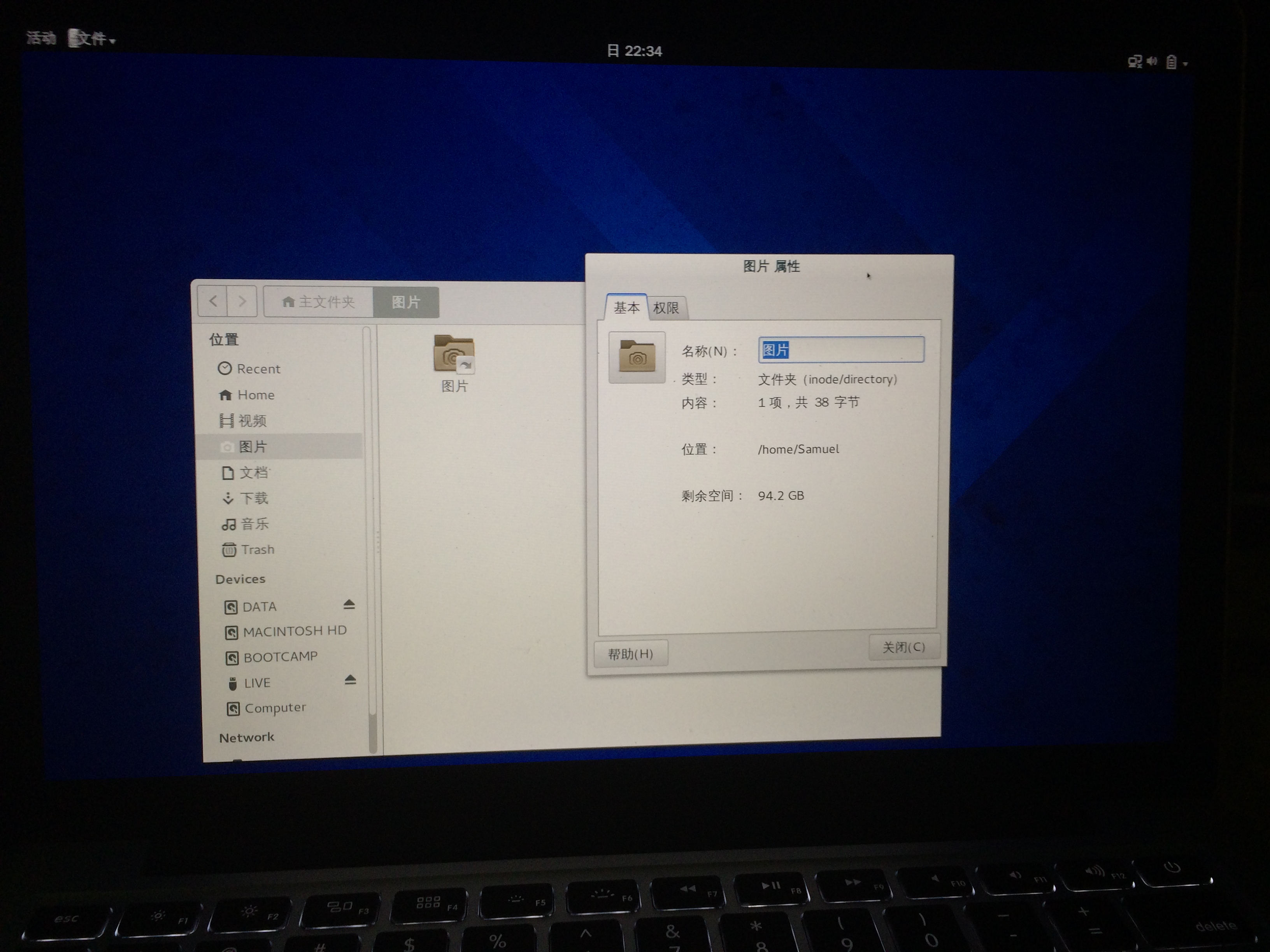Open the 文件 application menu dropdown
The height and width of the screenshot is (952, 1270).
coord(92,39)
